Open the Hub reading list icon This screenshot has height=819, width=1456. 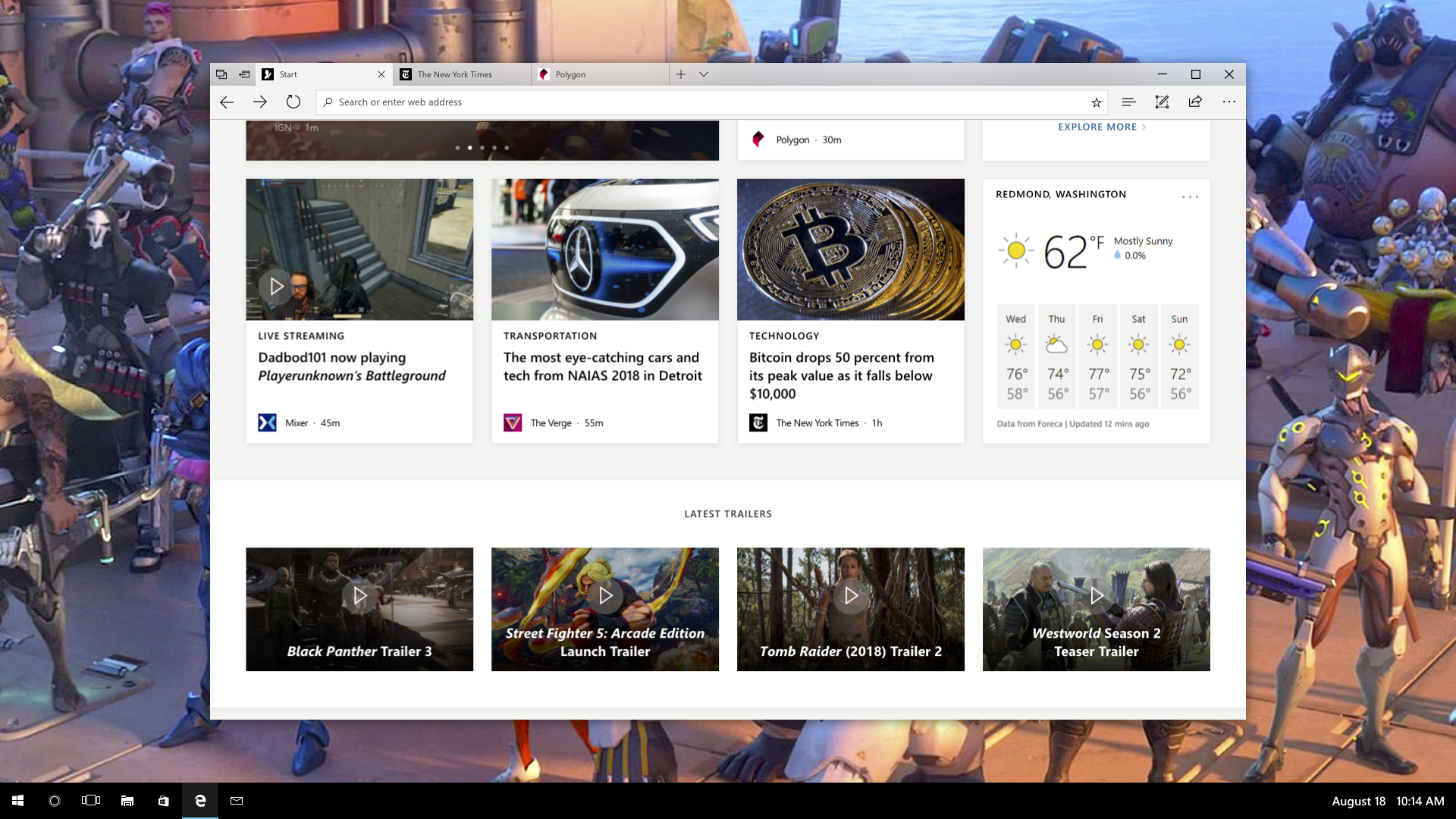click(1128, 102)
